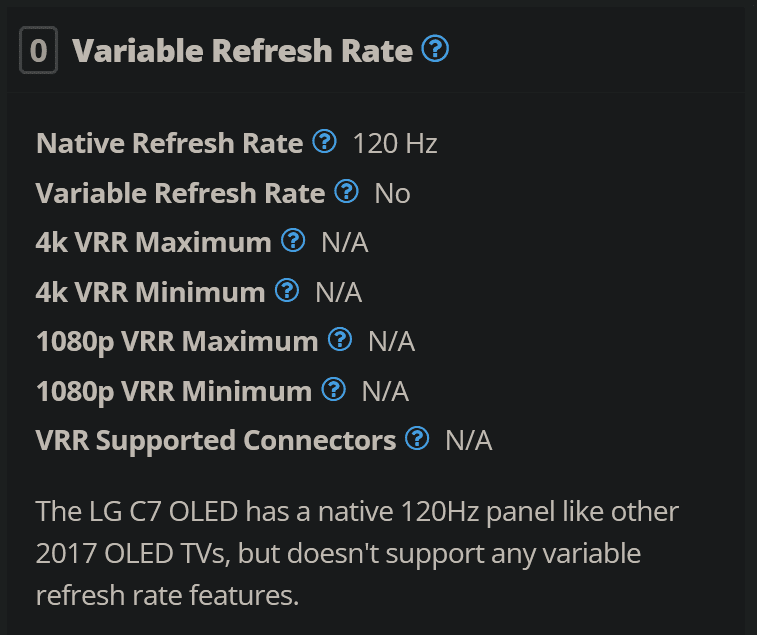Open help tooltip for 1080p VRR Minimum
757x635 pixels.
coord(334,390)
